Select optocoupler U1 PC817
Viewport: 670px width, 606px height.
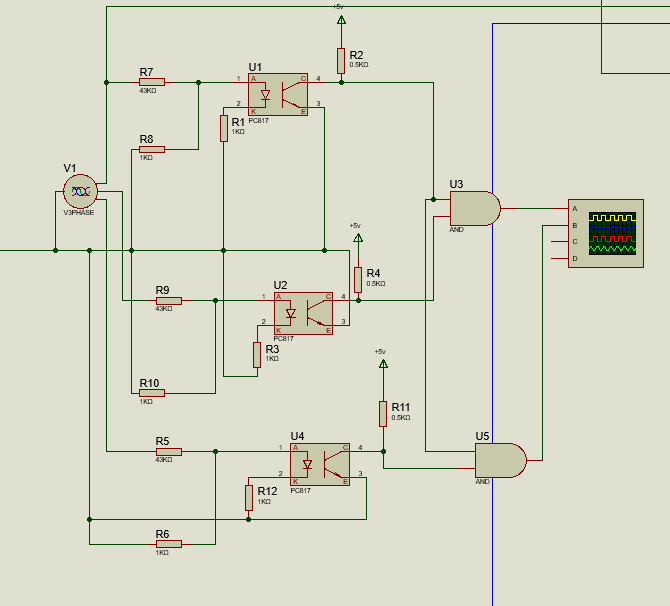(x=278, y=94)
